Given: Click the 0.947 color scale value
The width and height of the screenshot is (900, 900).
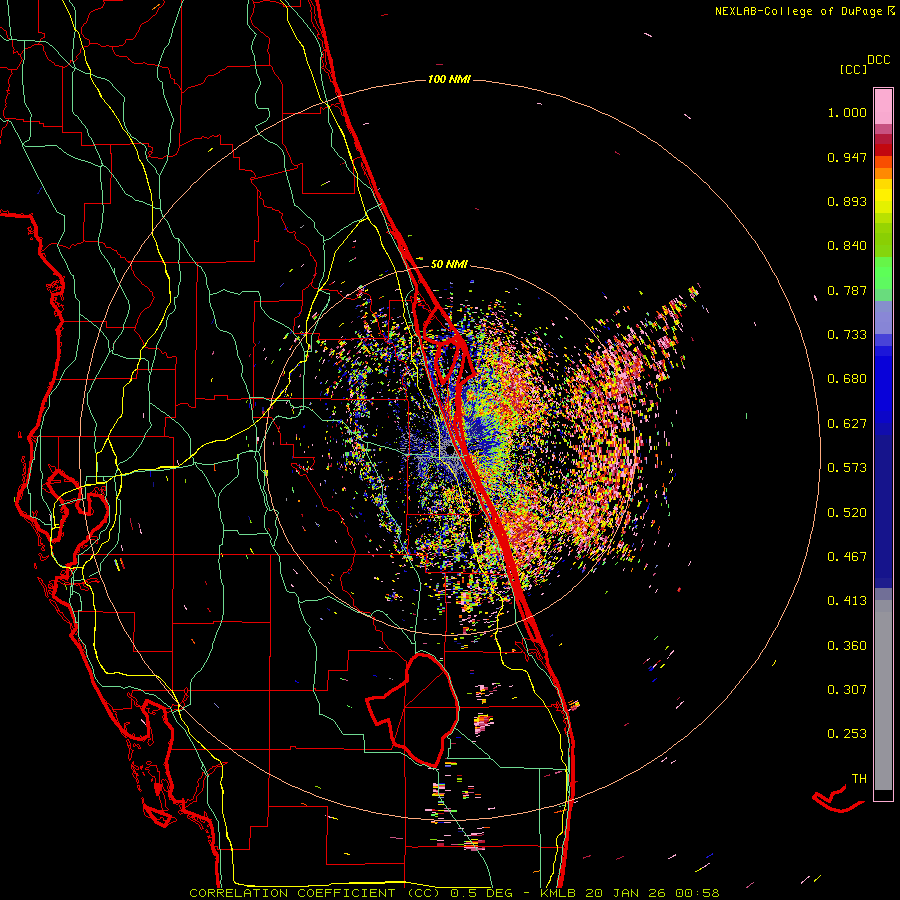Looking at the screenshot, I should coord(847,157).
